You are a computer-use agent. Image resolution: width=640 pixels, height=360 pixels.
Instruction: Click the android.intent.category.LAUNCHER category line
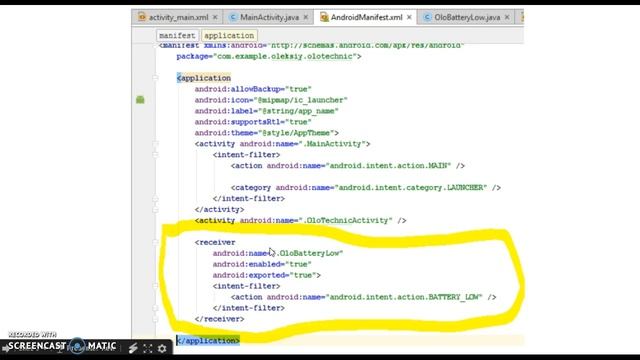366,188
